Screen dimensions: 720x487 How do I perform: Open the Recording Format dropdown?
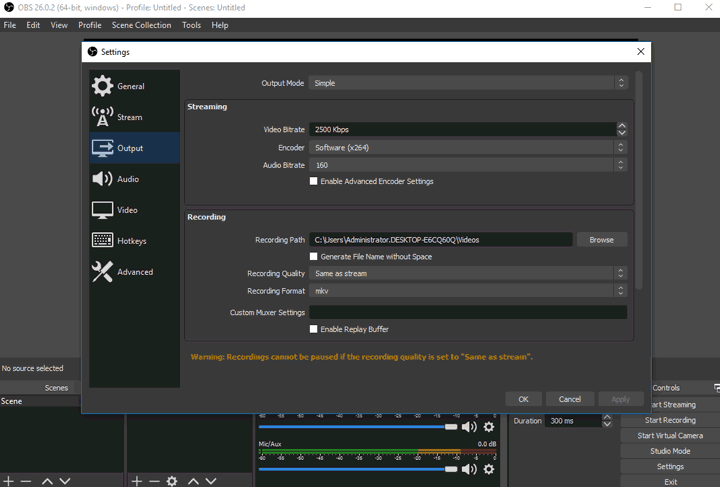click(467, 291)
